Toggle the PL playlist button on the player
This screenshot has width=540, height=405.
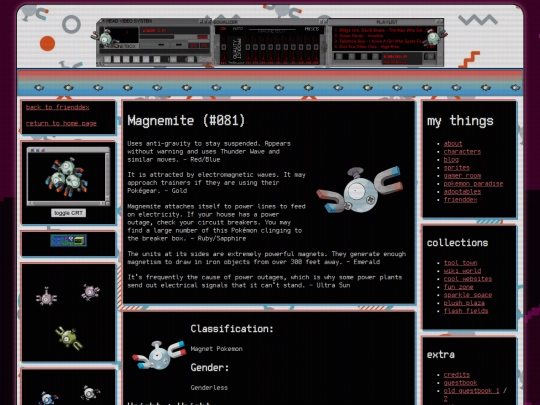pyautogui.click(x=205, y=45)
